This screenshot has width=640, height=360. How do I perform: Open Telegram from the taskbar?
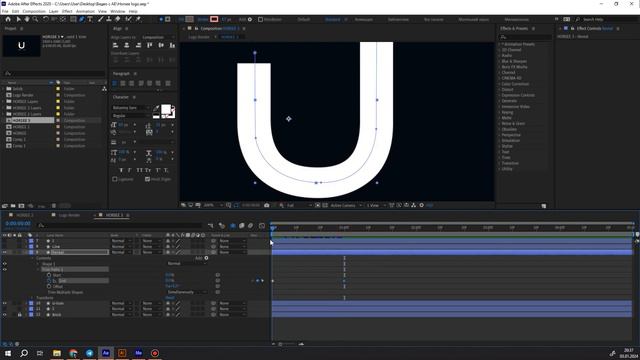point(89,353)
